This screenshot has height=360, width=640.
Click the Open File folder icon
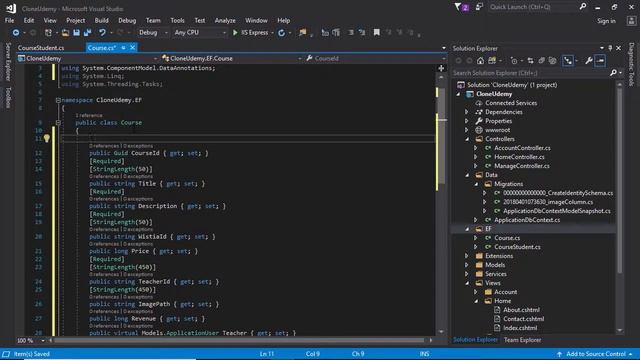65,33
